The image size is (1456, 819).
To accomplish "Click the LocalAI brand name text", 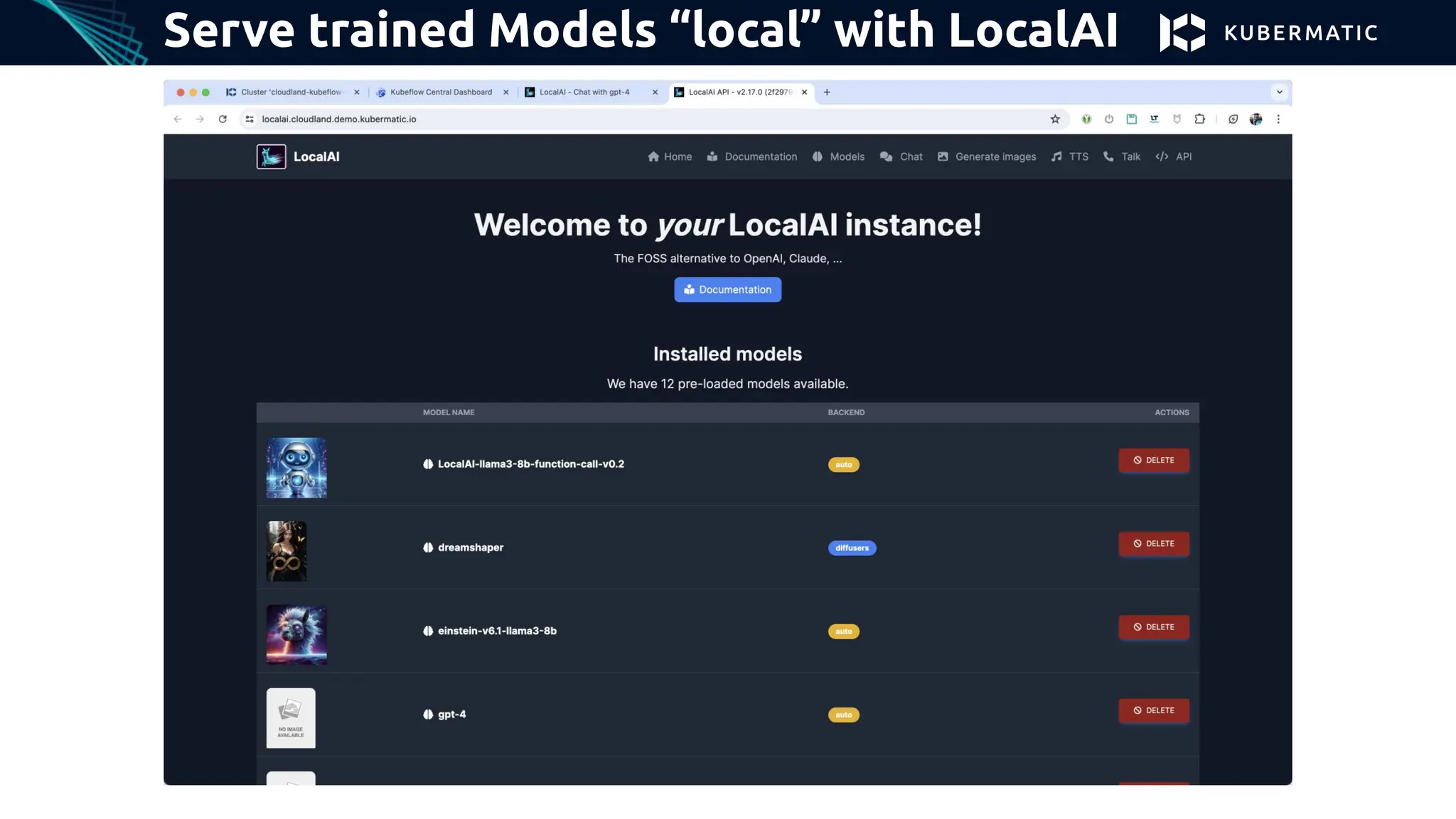I will pyautogui.click(x=316, y=157).
